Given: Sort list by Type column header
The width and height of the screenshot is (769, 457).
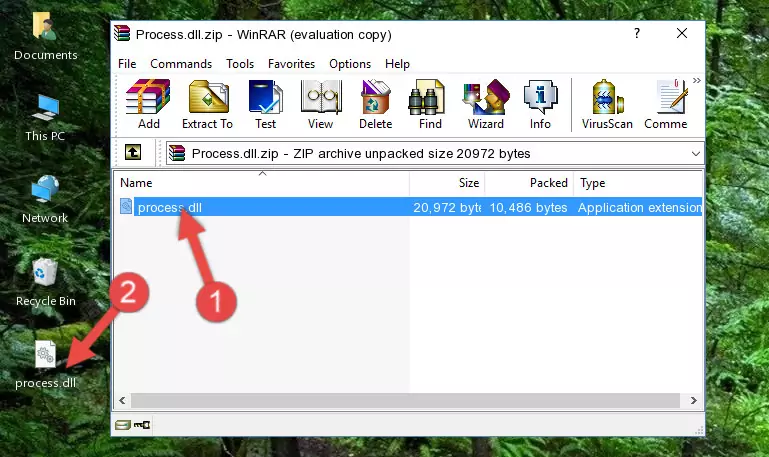Looking at the screenshot, I should pos(638,183).
